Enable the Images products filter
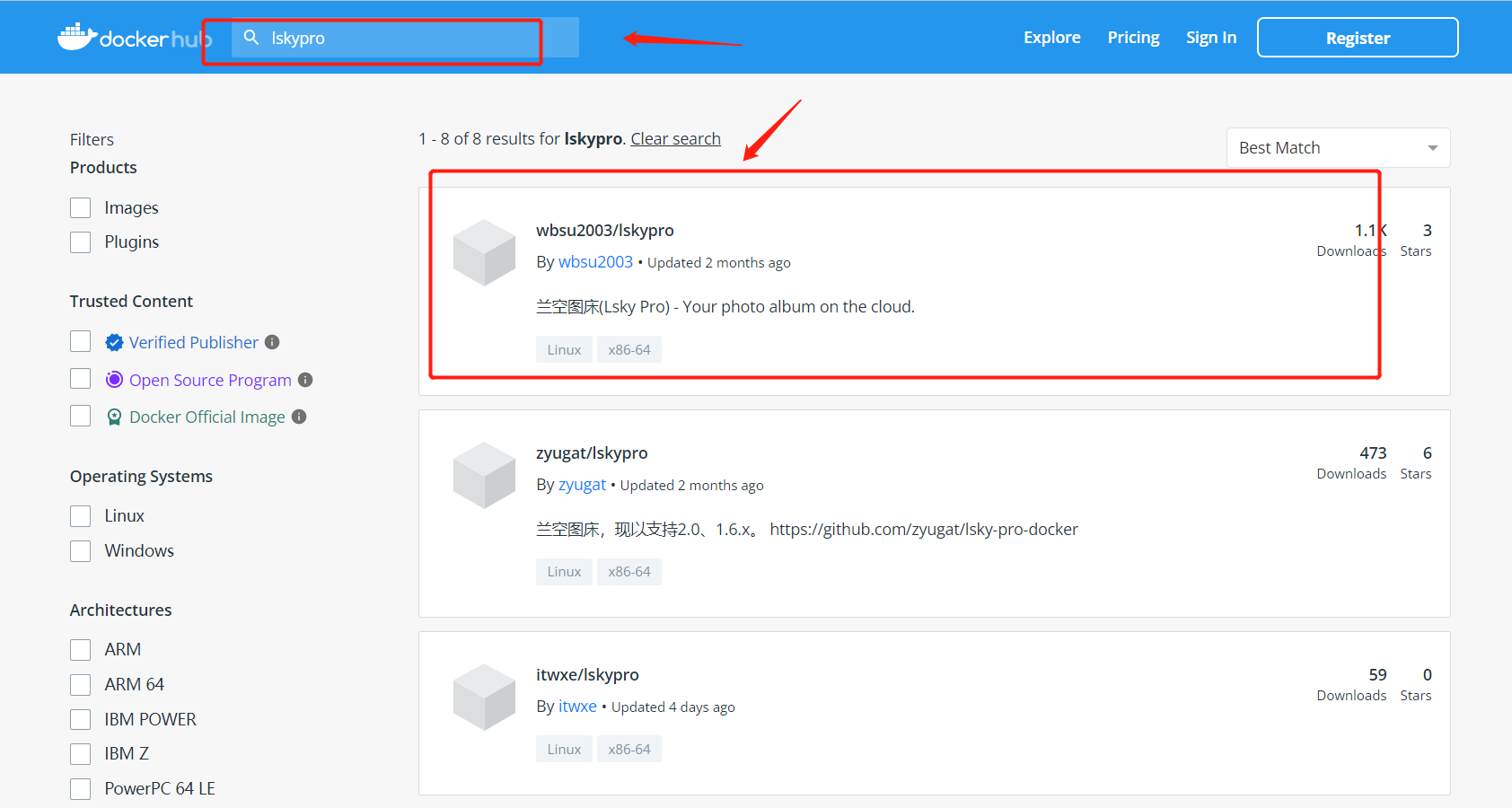The height and width of the screenshot is (808, 1512). click(x=80, y=207)
